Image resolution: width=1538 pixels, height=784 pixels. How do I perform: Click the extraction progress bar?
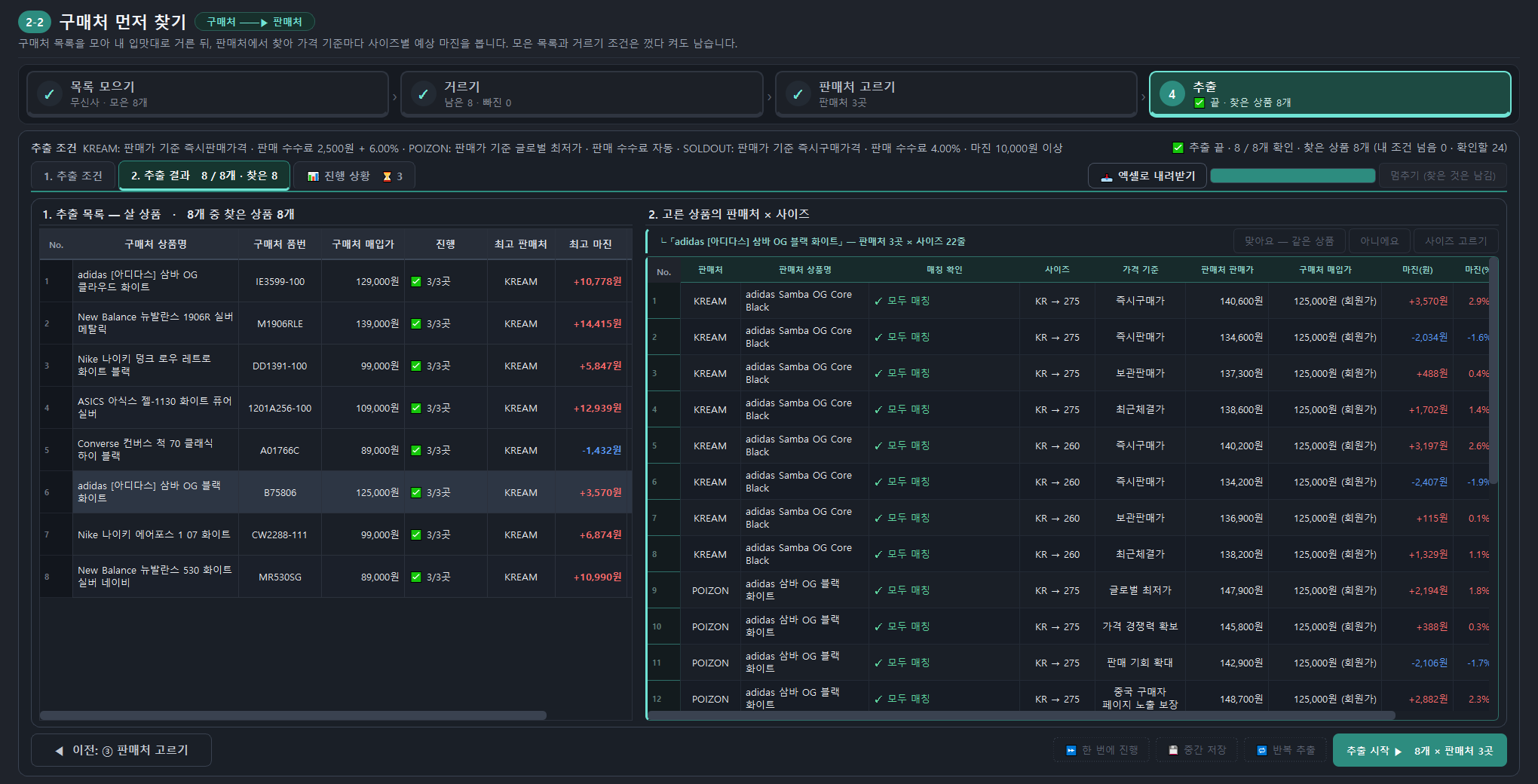(1292, 176)
